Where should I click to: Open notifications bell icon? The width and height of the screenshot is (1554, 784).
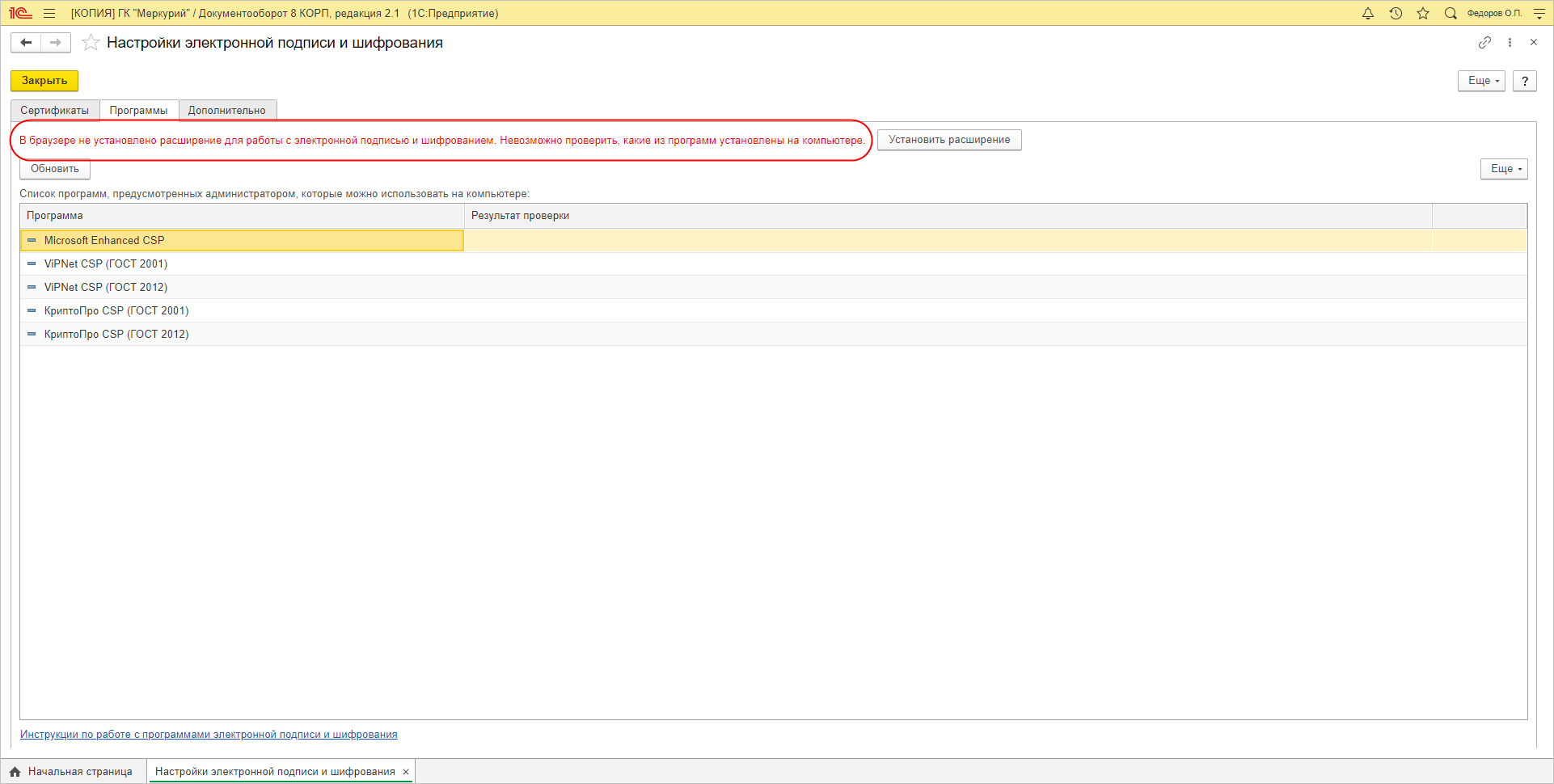tap(1368, 13)
